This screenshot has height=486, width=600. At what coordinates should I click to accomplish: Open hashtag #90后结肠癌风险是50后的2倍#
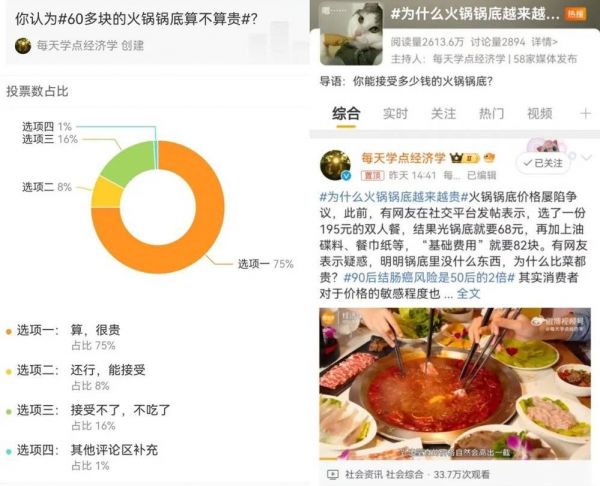pos(429,278)
